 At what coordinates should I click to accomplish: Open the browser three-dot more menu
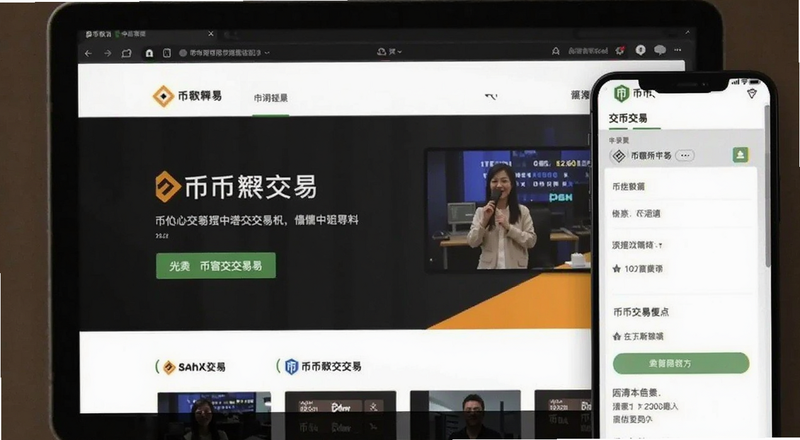pyautogui.click(x=678, y=50)
